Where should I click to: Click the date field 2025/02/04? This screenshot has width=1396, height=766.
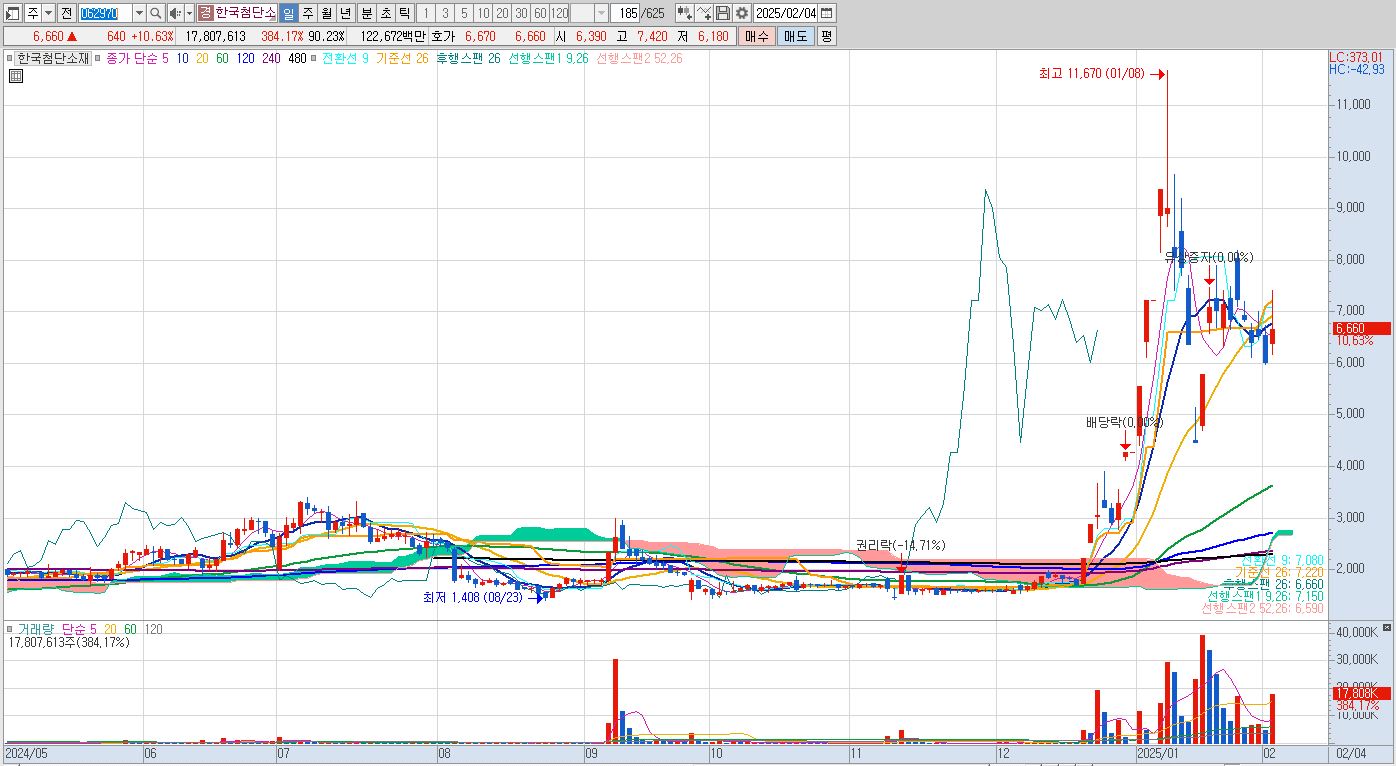(787, 13)
